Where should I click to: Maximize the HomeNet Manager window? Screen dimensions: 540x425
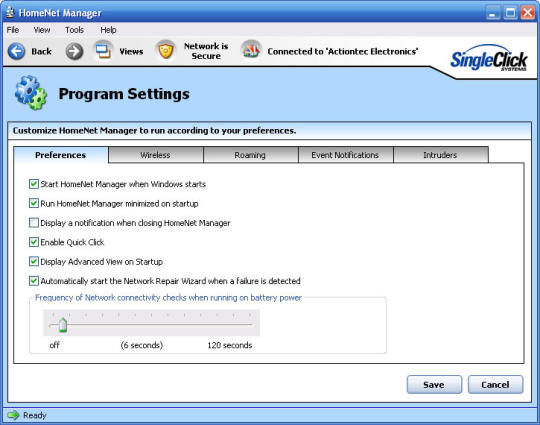tap(510, 13)
